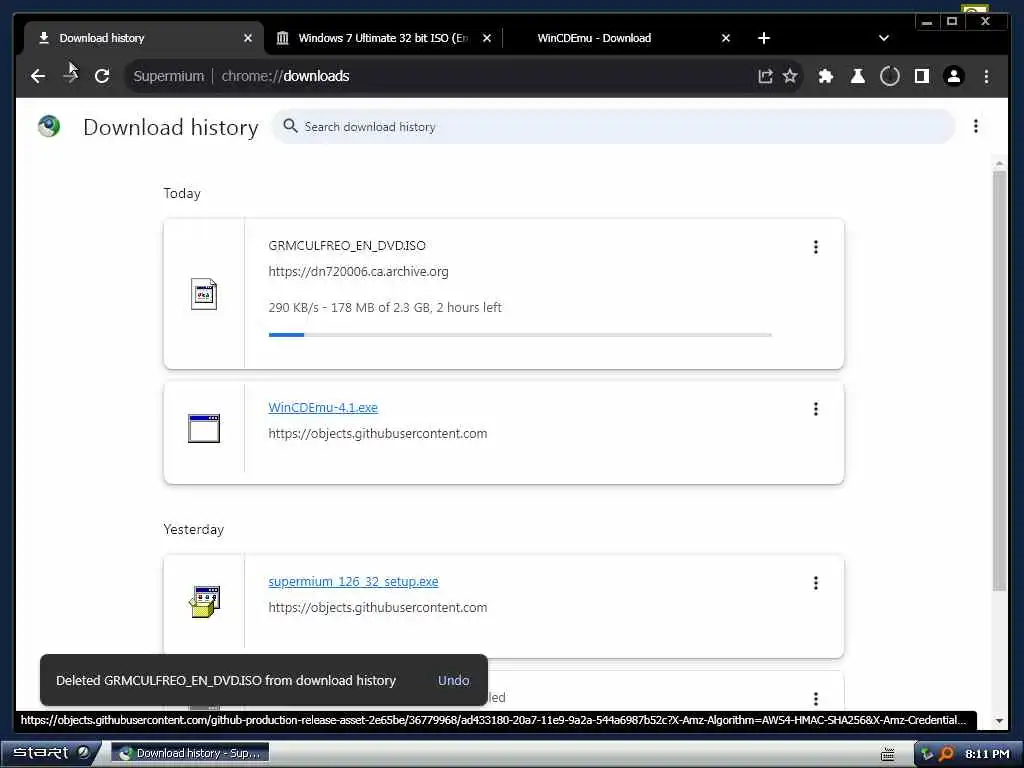This screenshot has width=1024, height=768.
Task: Share this page via the share icon
Action: (765, 76)
